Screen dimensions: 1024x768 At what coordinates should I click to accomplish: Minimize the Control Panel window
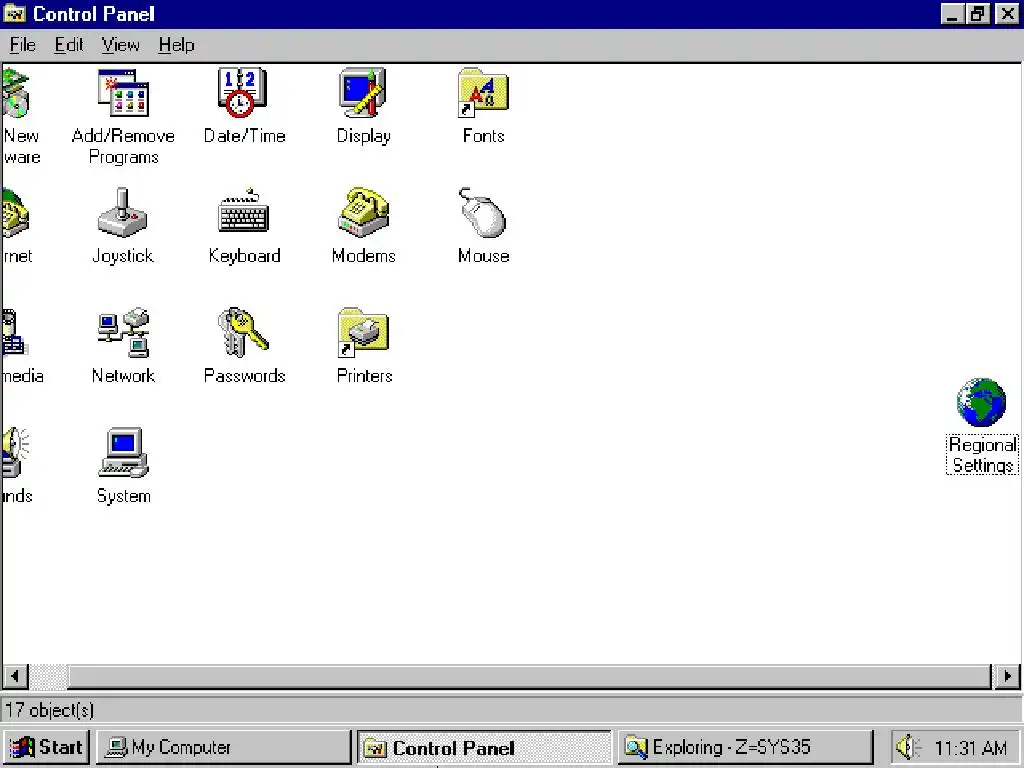click(x=952, y=14)
